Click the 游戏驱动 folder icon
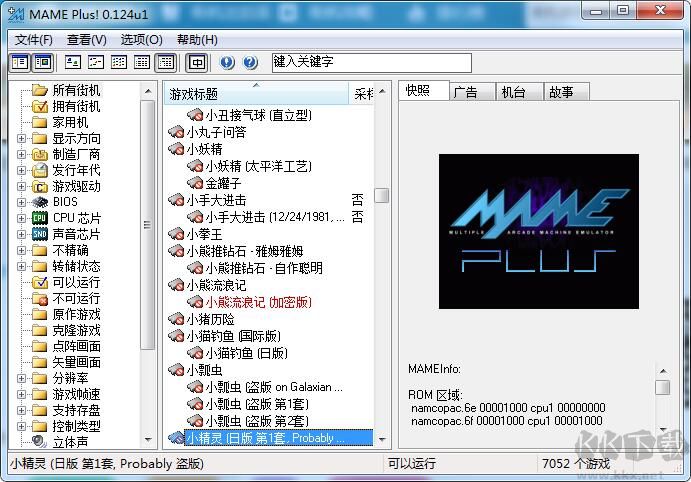This screenshot has width=691, height=482. pyautogui.click(x=40, y=186)
